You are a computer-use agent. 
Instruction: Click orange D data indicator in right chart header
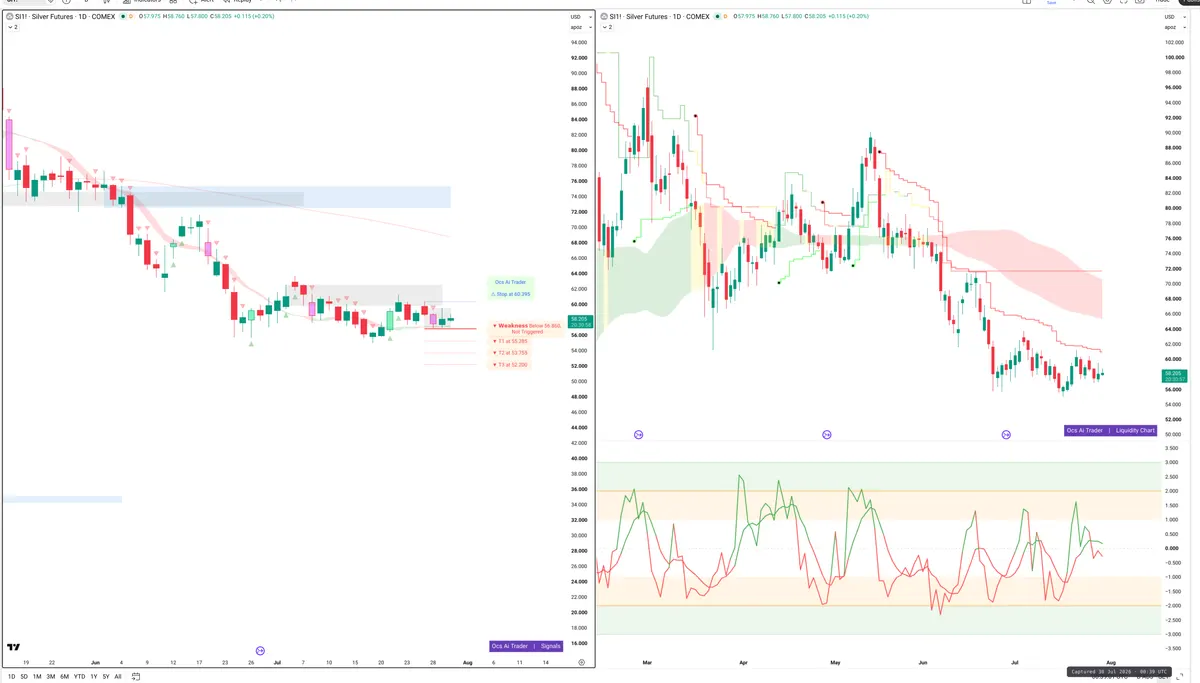coord(728,17)
